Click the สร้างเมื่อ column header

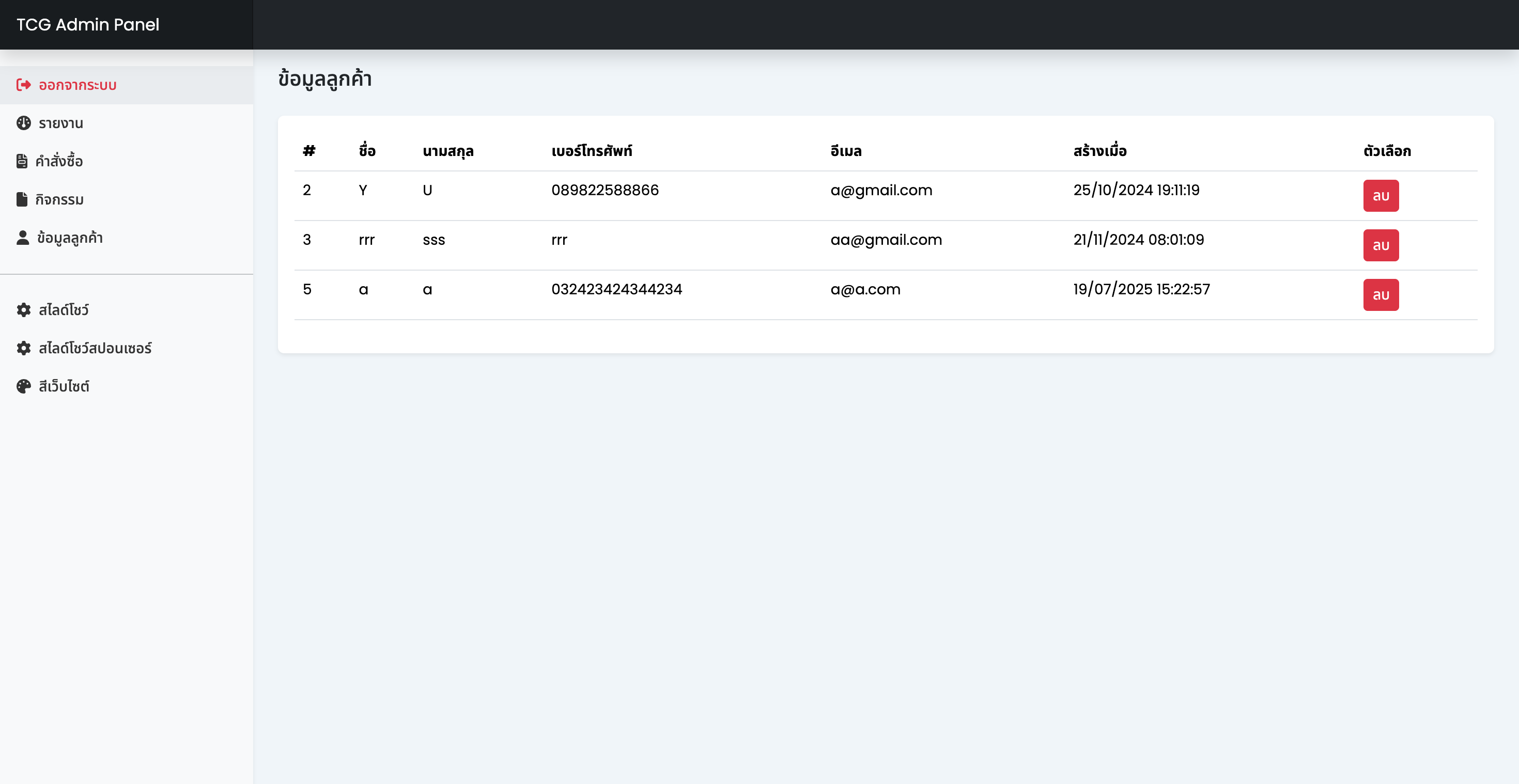pos(1100,151)
